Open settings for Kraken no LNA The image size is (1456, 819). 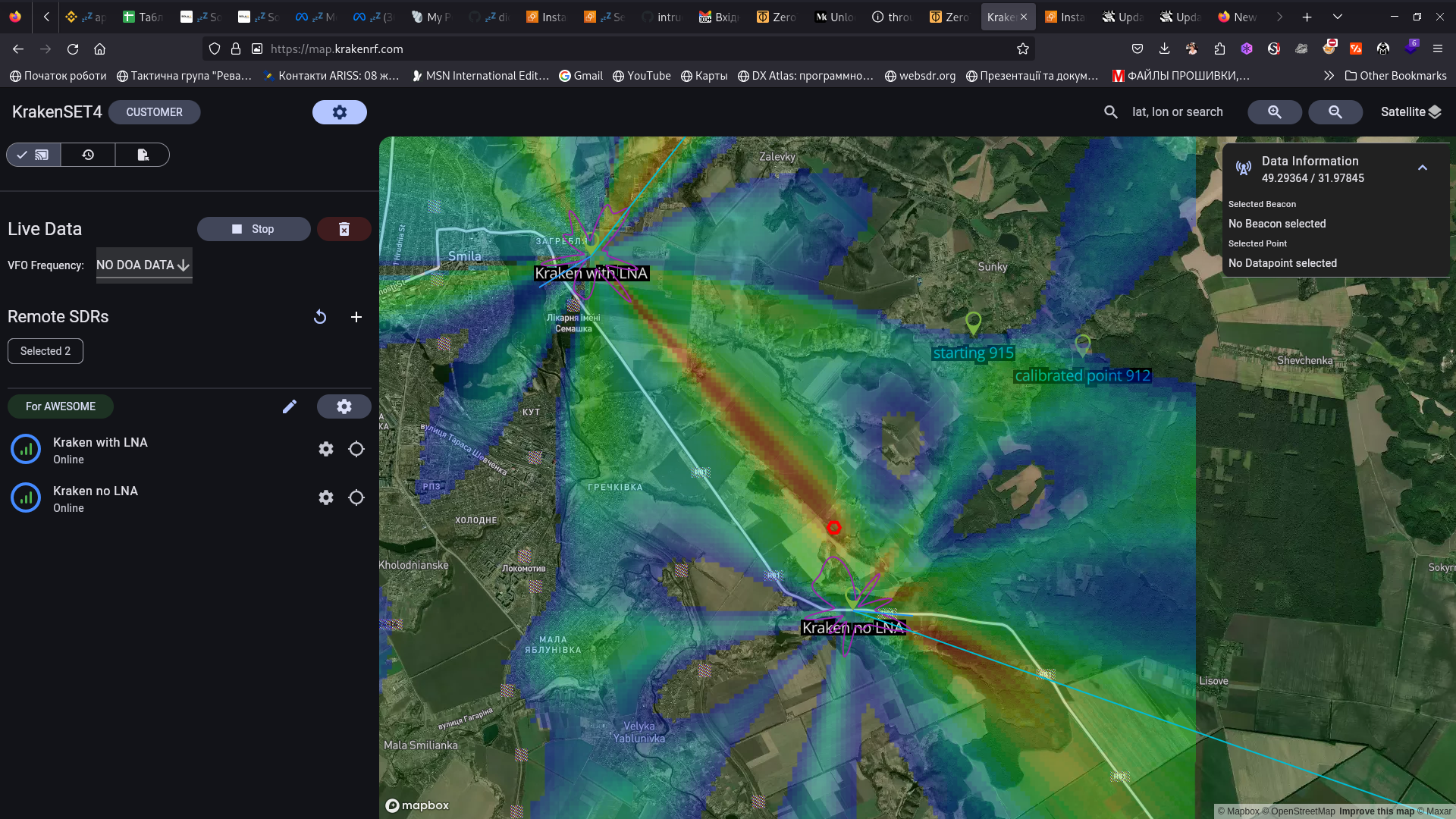pos(326,497)
